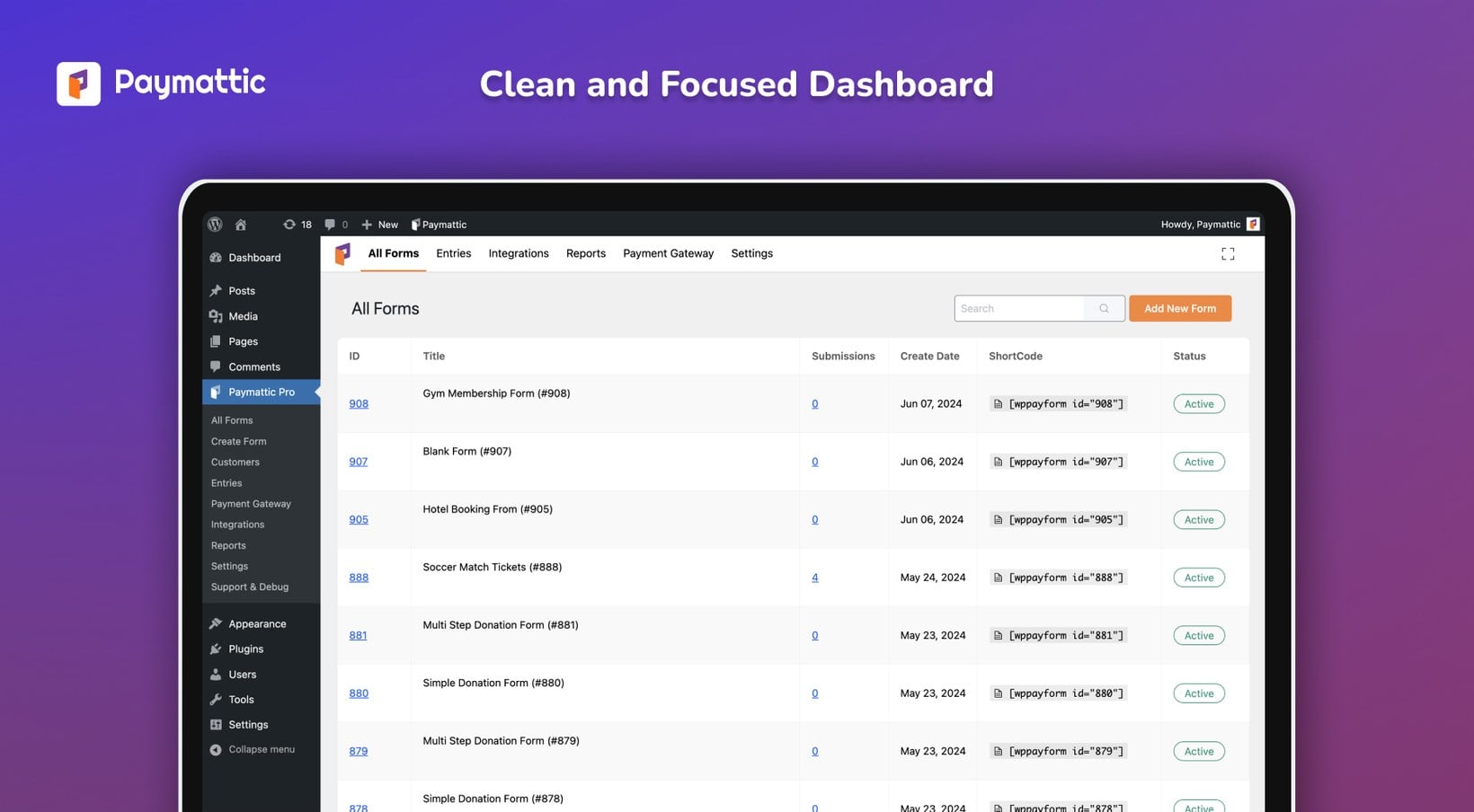View the 4 submissions for Soccer Match Tickets
1474x812 pixels.
pos(815,578)
